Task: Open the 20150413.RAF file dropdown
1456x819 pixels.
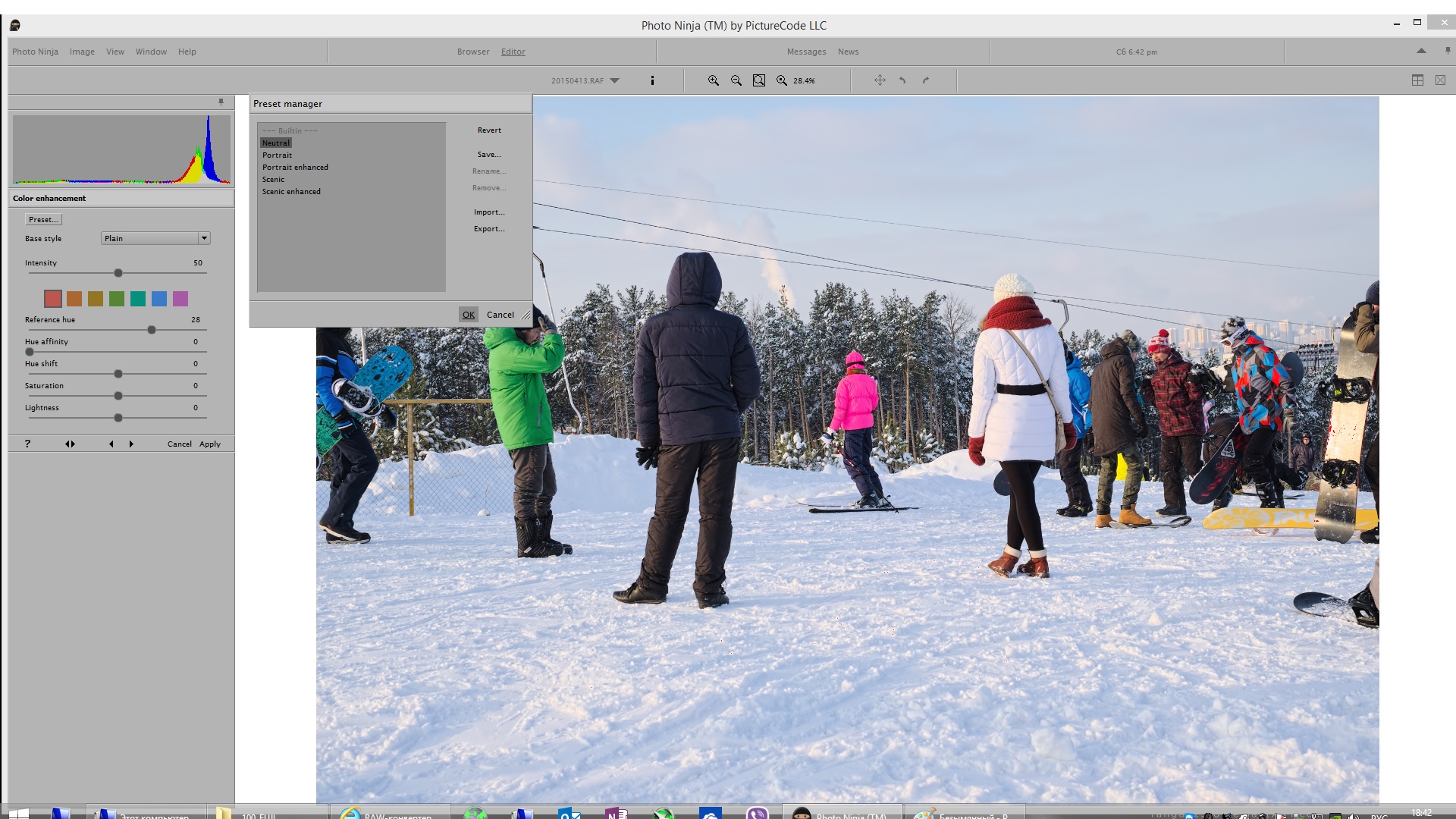Action: coord(615,80)
